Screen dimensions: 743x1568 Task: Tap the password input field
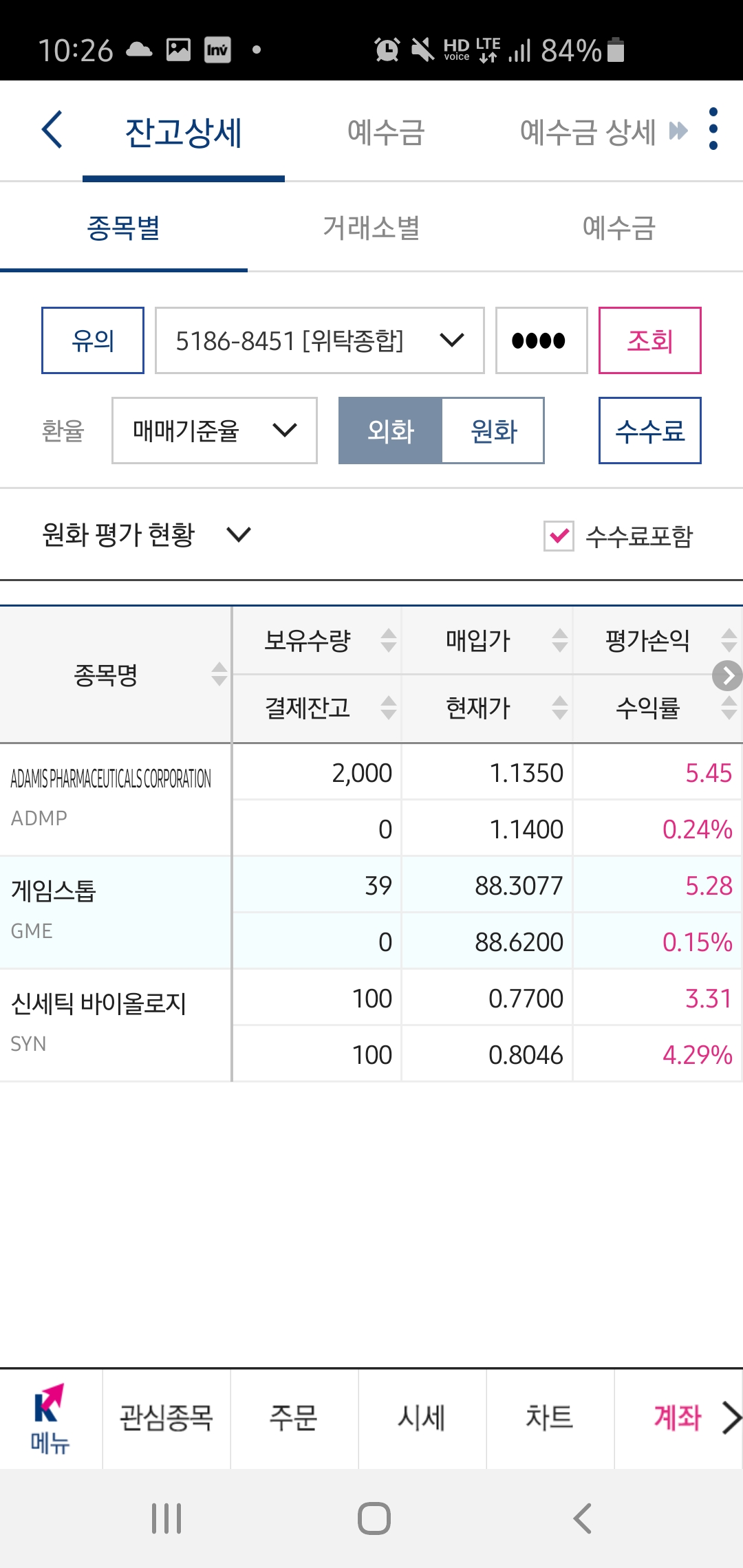(x=541, y=340)
